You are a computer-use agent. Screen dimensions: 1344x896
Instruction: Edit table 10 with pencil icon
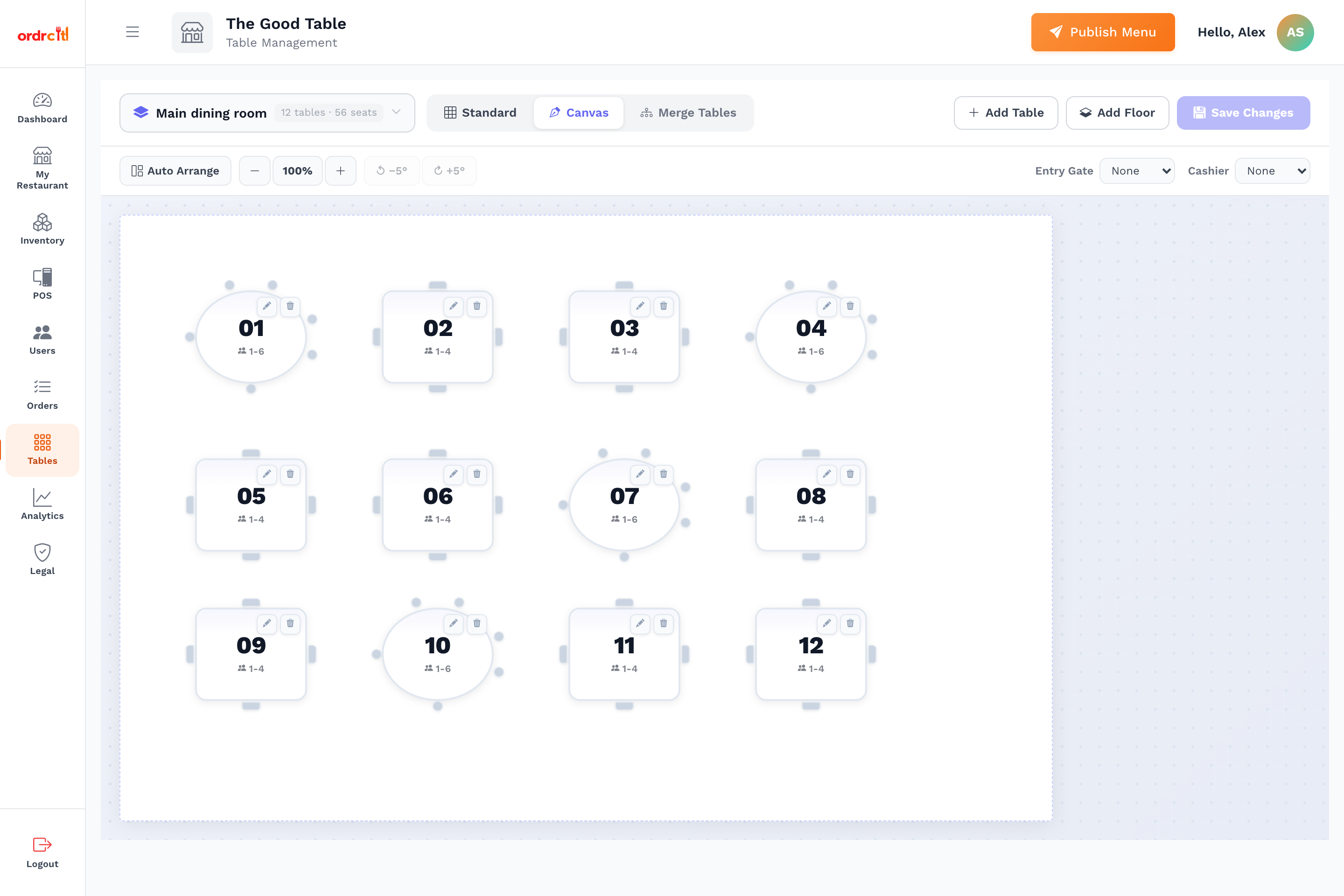click(x=454, y=623)
